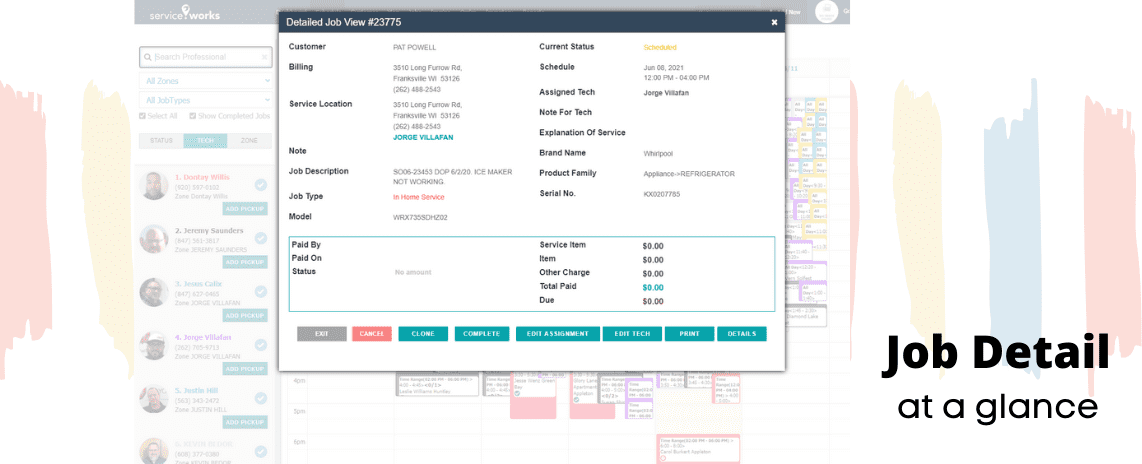Click the 6pm time label on the schedule
Viewport: 1142px width, 464px height.
click(299, 442)
